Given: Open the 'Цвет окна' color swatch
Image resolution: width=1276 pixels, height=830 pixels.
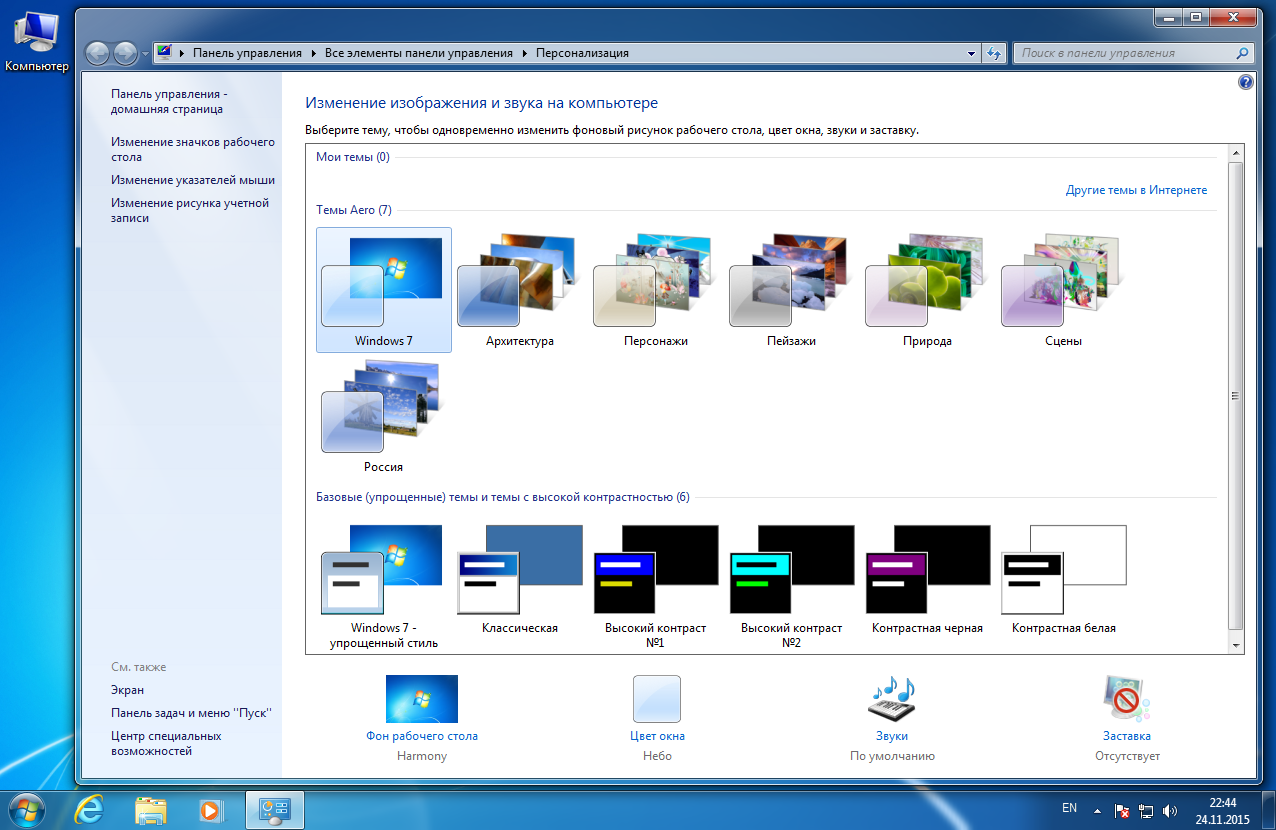Looking at the screenshot, I should click(657, 699).
